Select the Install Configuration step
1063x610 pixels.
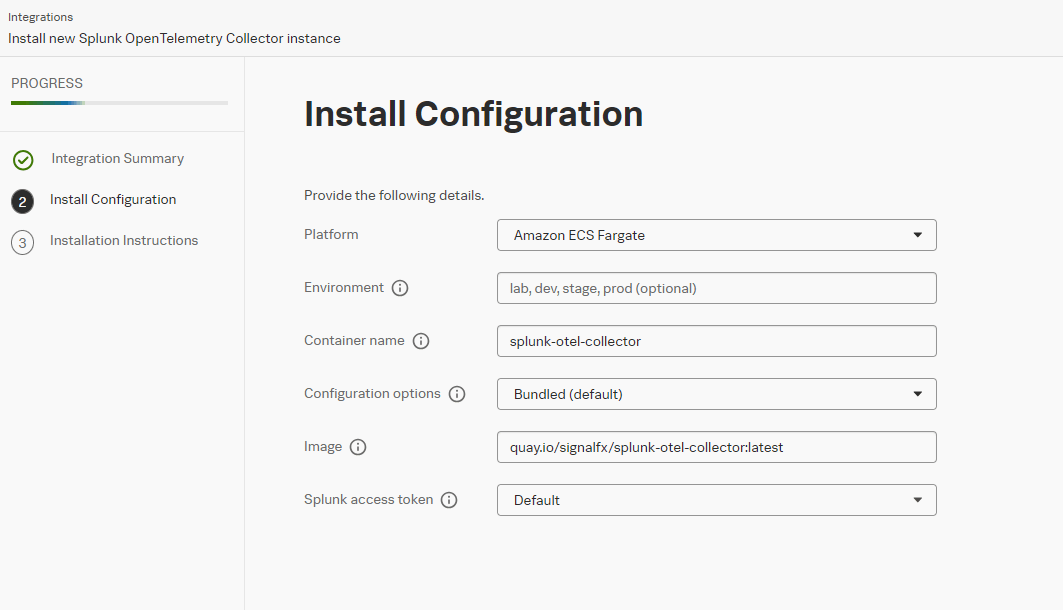tap(113, 199)
